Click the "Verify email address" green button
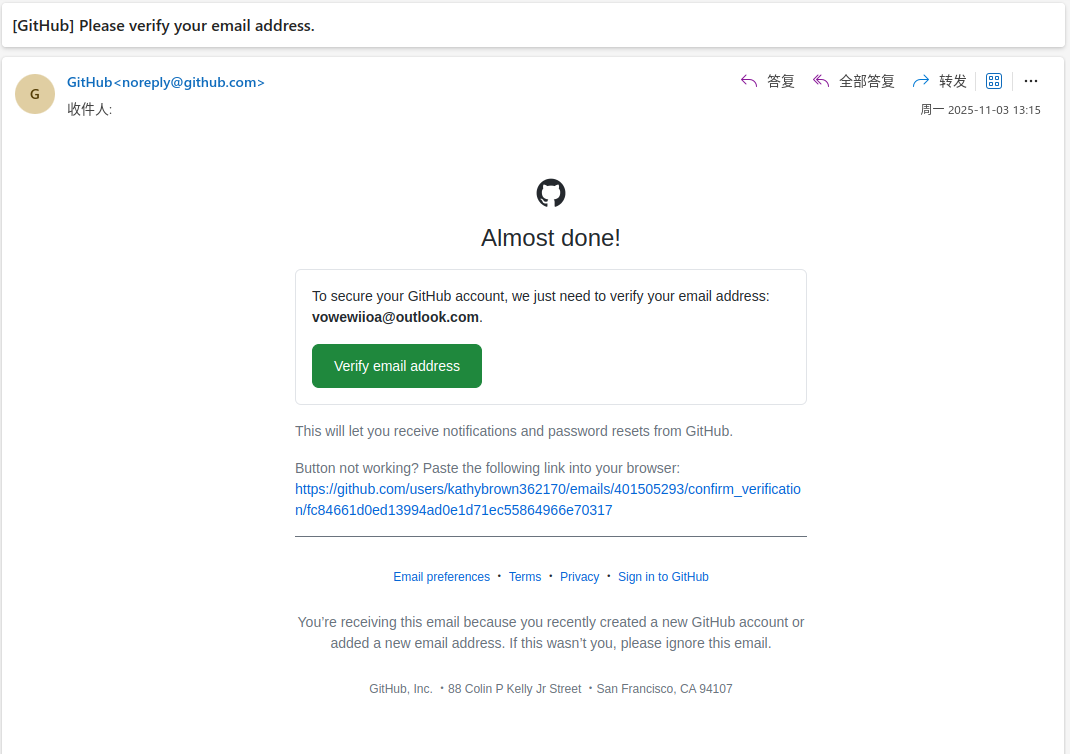Viewport: 1070px width, 754px height. [397, 366]
